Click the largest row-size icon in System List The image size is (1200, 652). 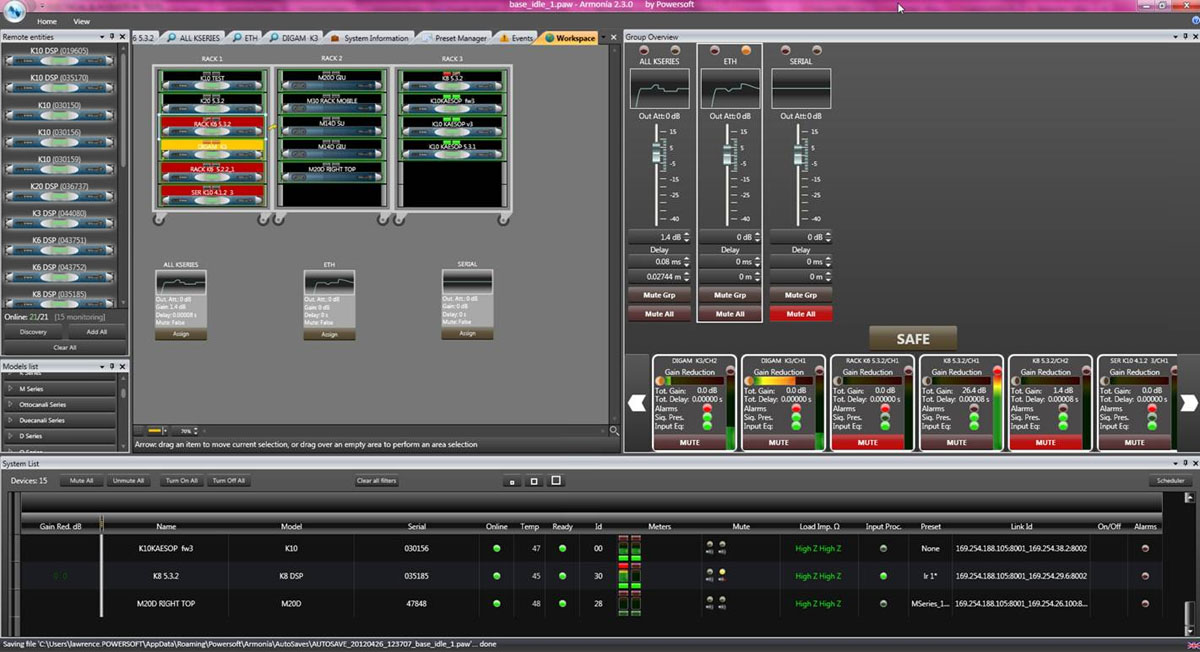[556, 481]
